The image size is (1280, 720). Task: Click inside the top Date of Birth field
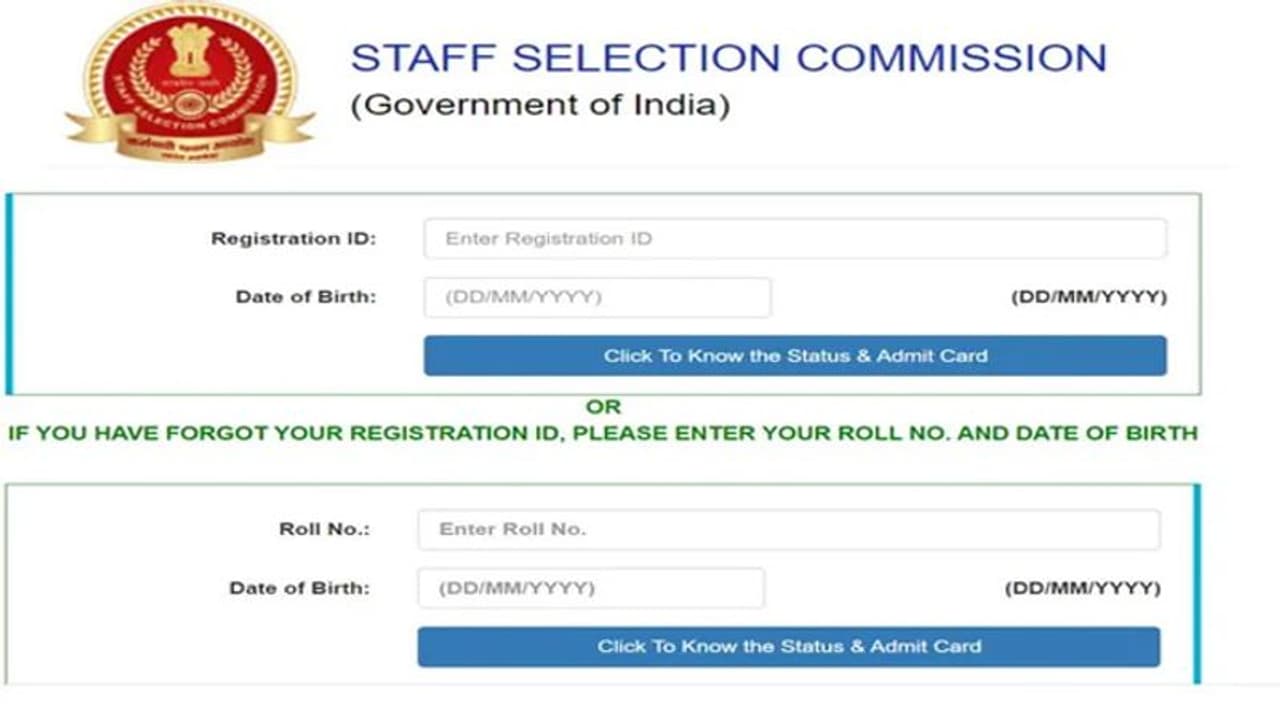click(597, 297)
